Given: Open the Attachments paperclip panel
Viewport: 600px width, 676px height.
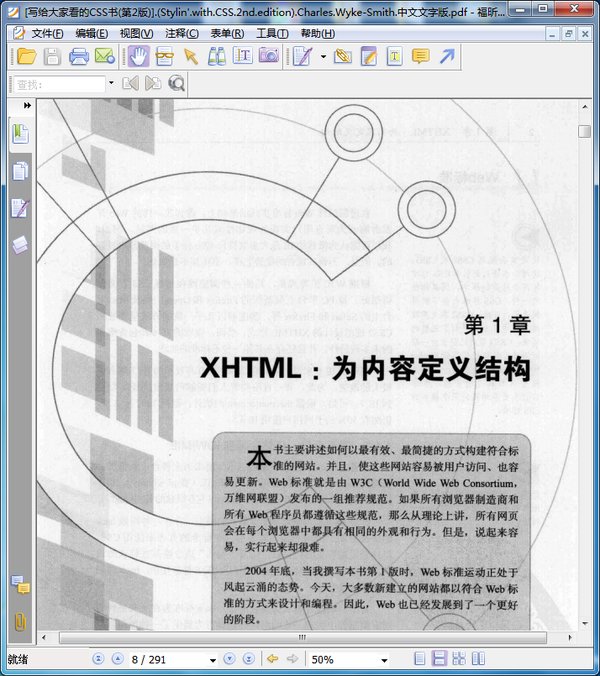Looking at the screenshot, I should pyautogui.click(x=20, y=622).
